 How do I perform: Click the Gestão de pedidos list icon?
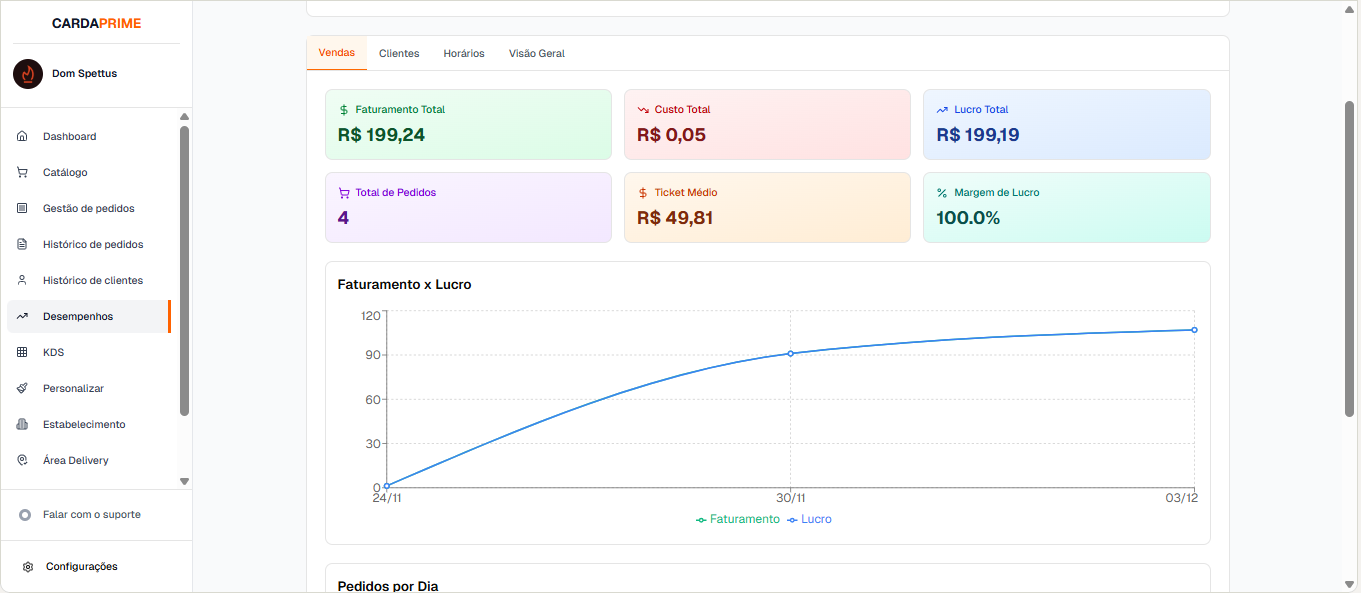pyautogui.click(x=22, y=208)
